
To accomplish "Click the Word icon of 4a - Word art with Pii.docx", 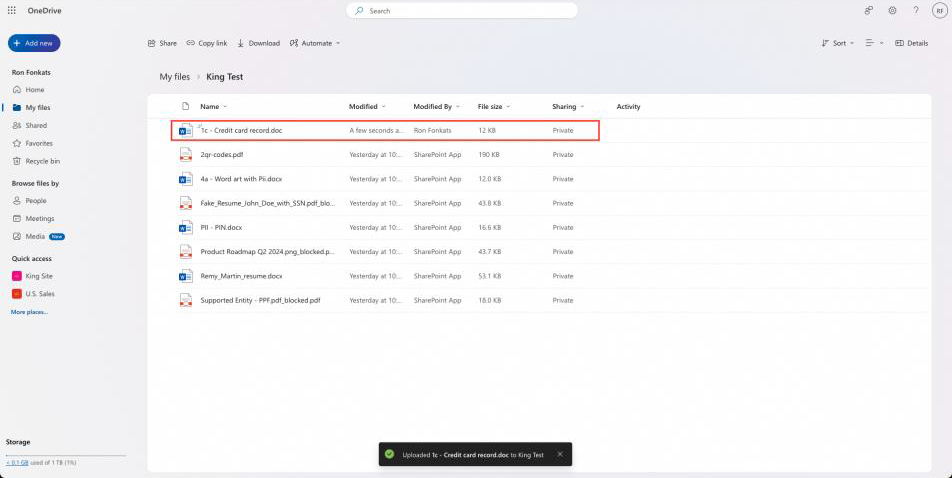I will 185,179.
